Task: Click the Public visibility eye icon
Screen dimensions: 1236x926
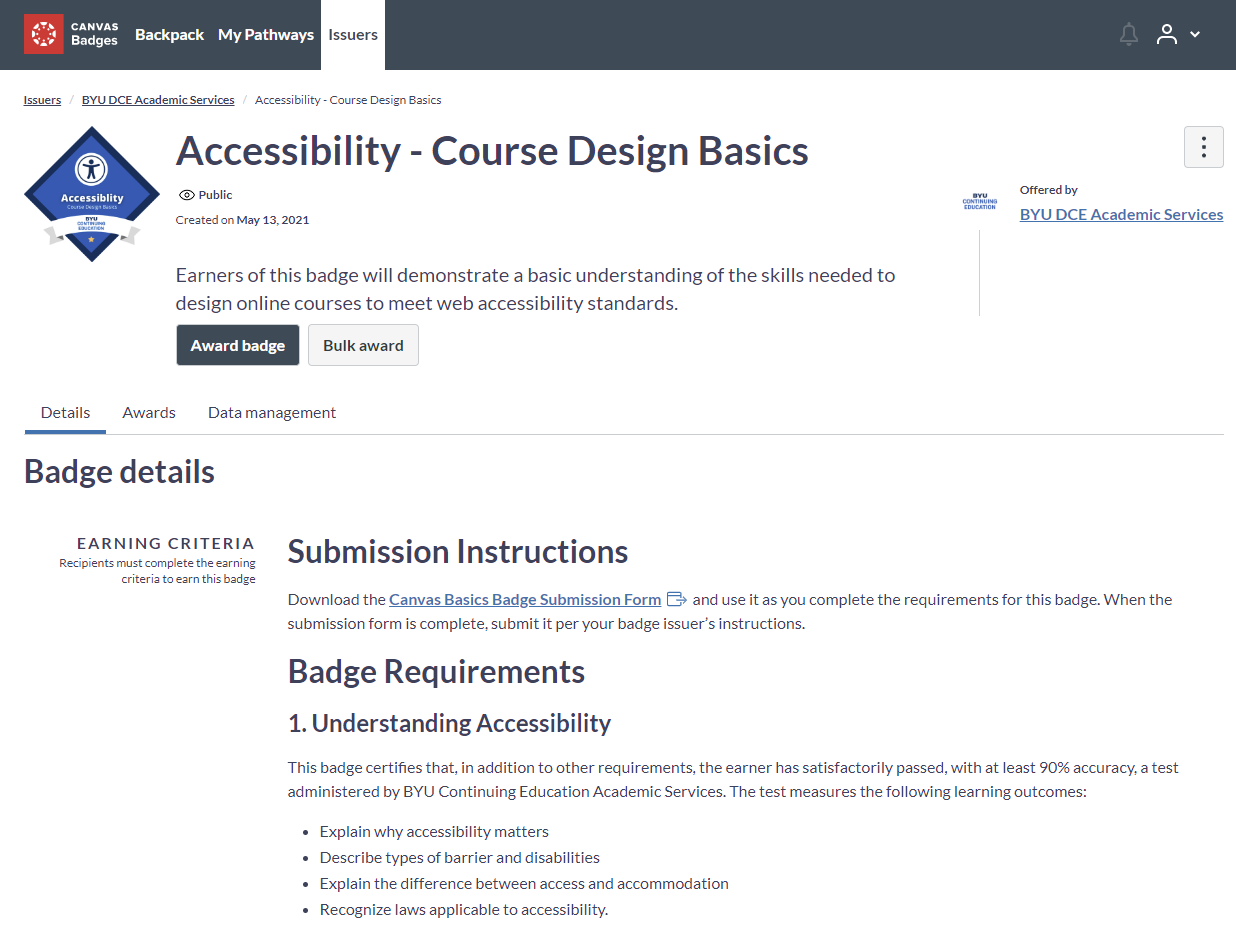Action: (x=186, y=195)
